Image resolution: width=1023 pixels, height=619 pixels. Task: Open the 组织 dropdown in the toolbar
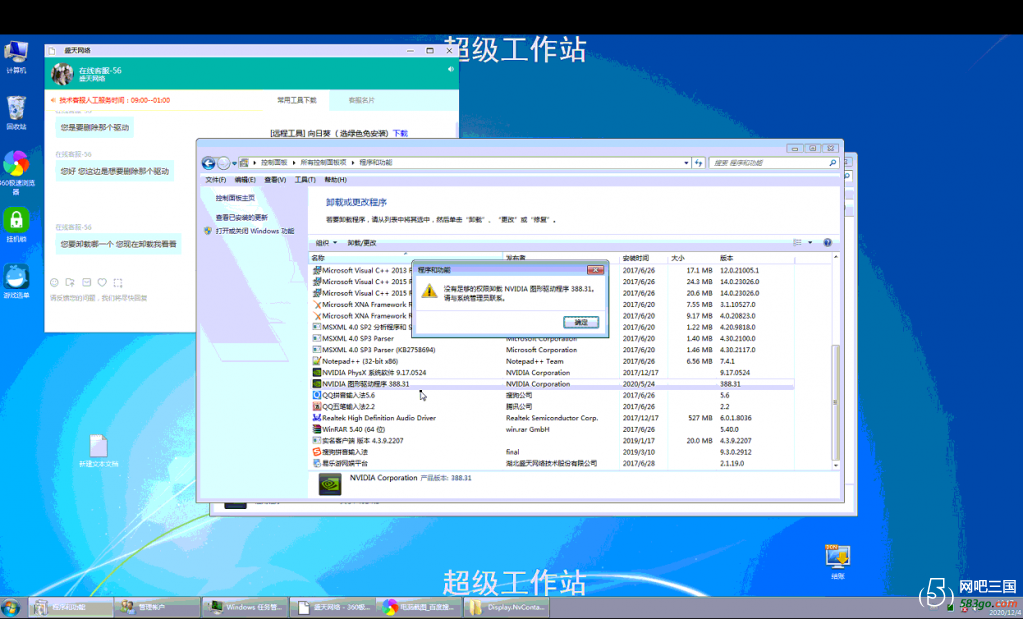326,243
